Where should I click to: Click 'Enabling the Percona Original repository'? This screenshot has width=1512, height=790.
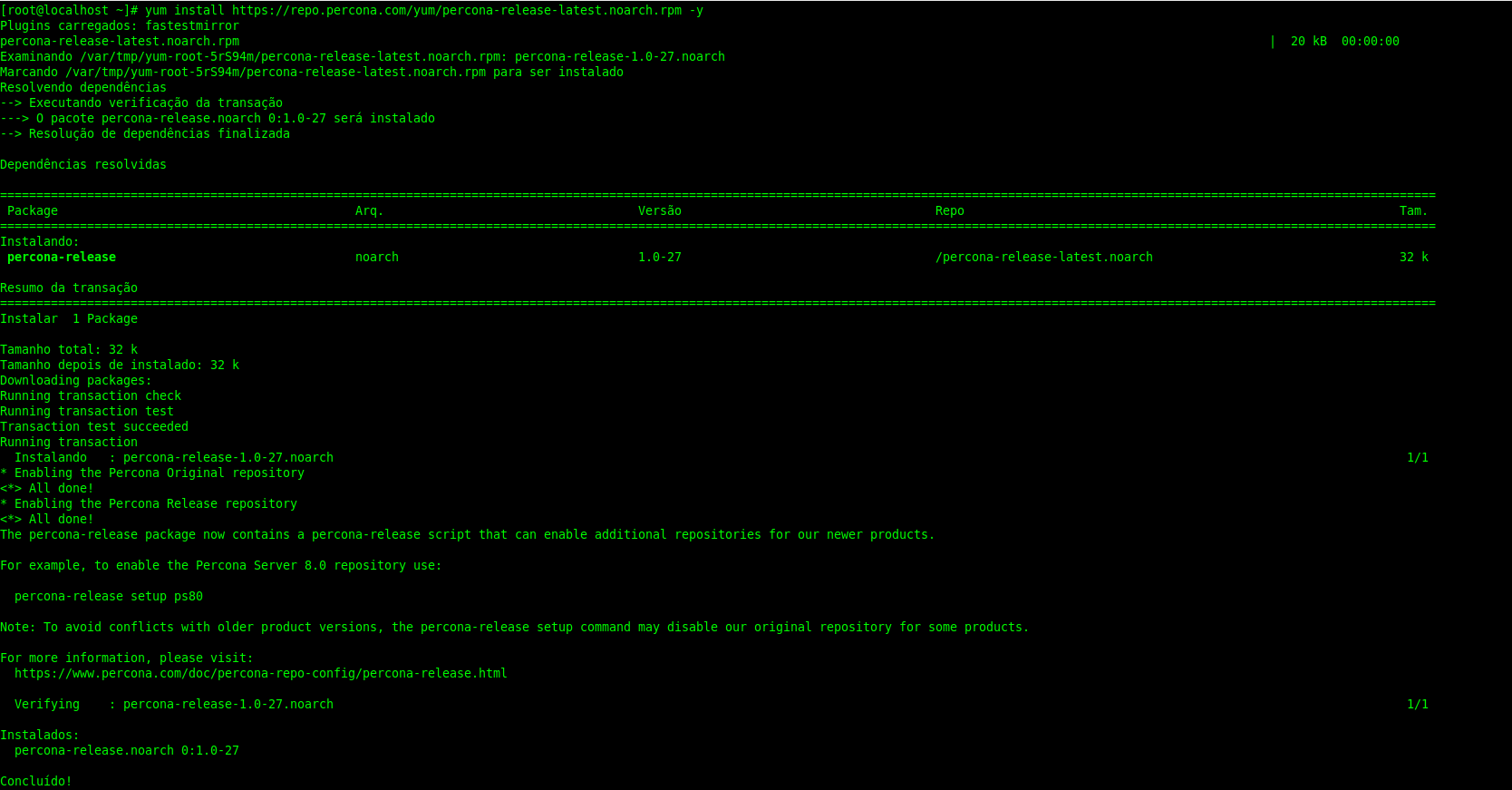tap(160, 473)
